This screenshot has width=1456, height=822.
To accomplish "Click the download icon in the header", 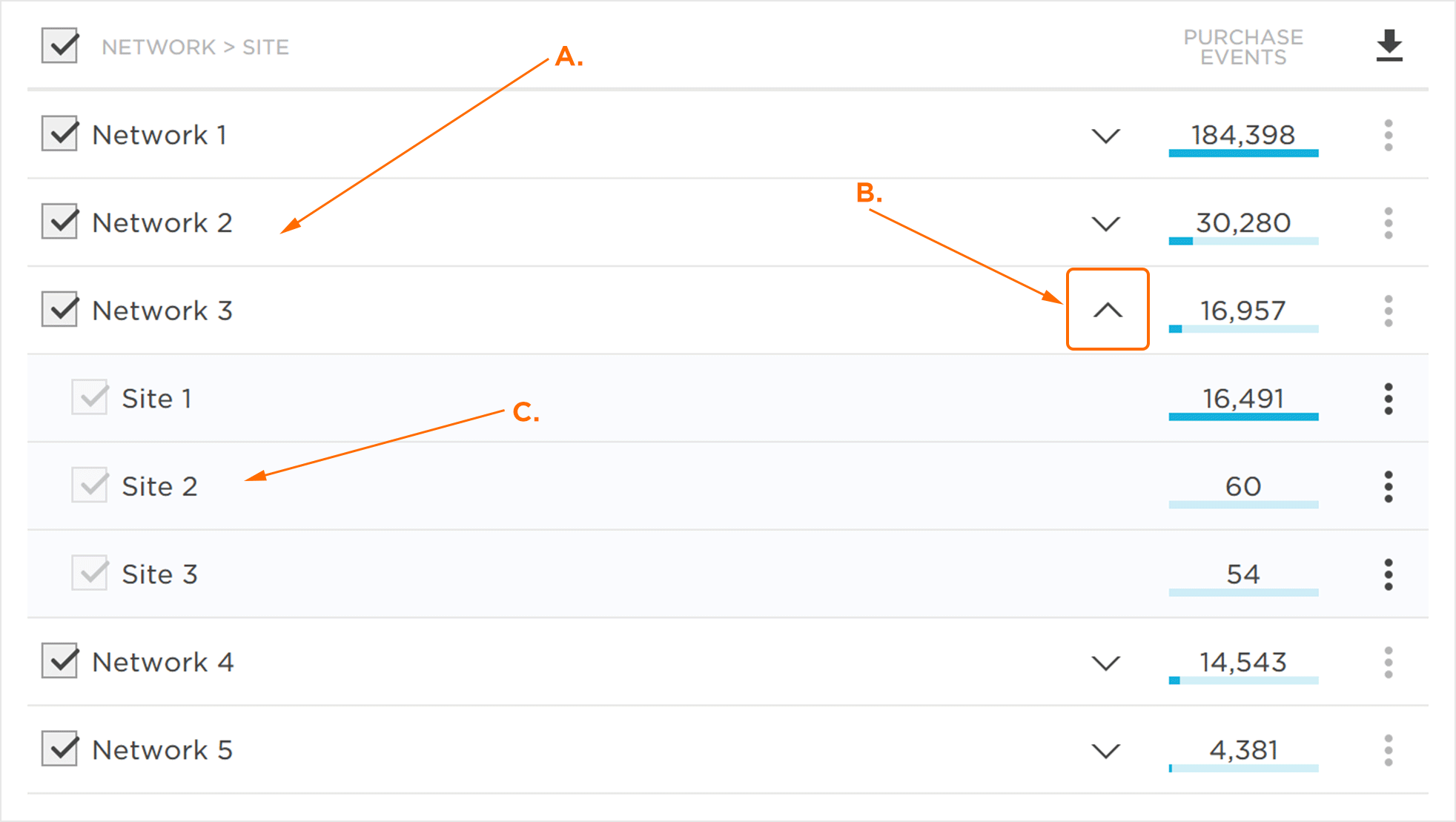I will click(1389, 46).
